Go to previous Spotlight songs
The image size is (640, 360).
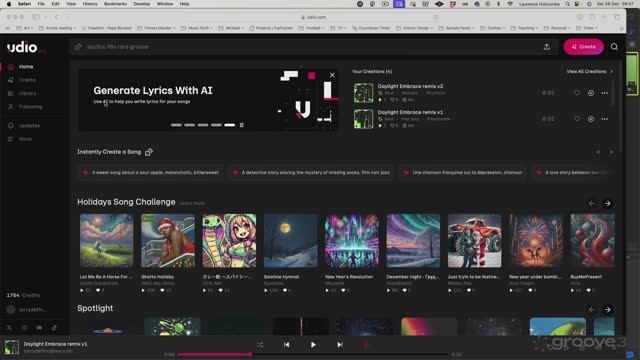click(x=591, y=309)
